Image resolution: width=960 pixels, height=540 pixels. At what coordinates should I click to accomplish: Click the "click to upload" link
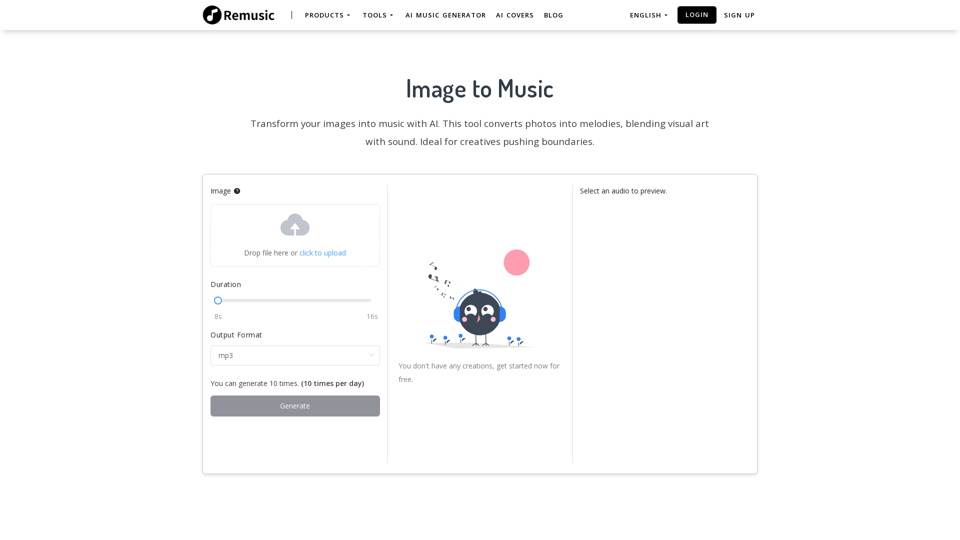(322, 253)
